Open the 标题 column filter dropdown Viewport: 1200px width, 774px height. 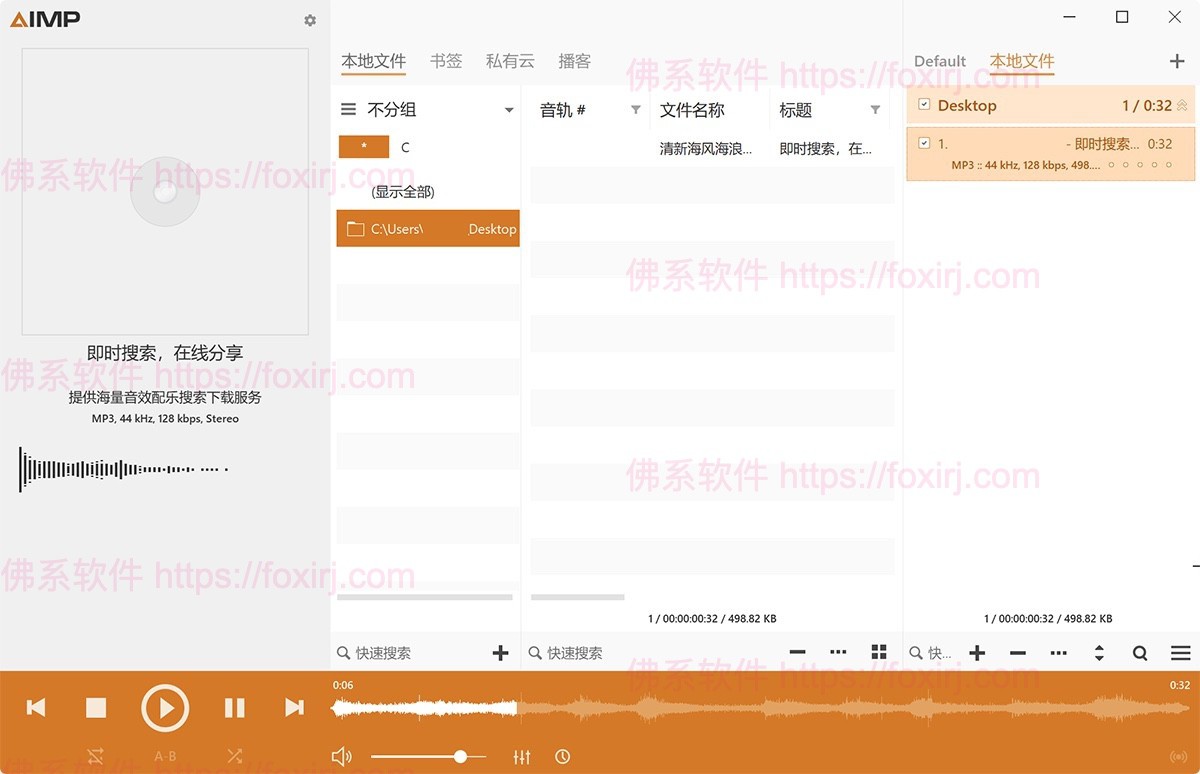coord(875,110)
